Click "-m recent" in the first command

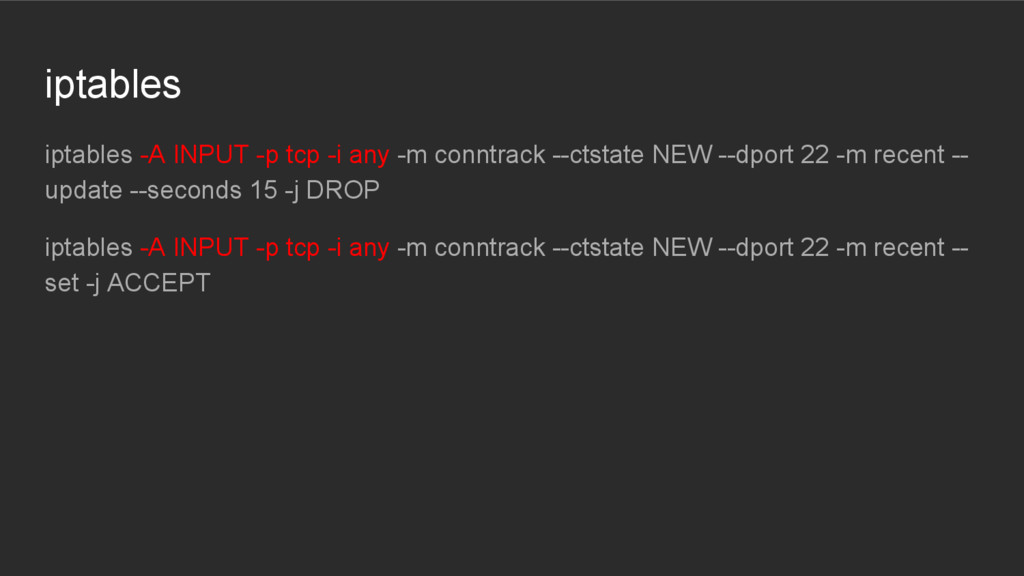point(890,155)
